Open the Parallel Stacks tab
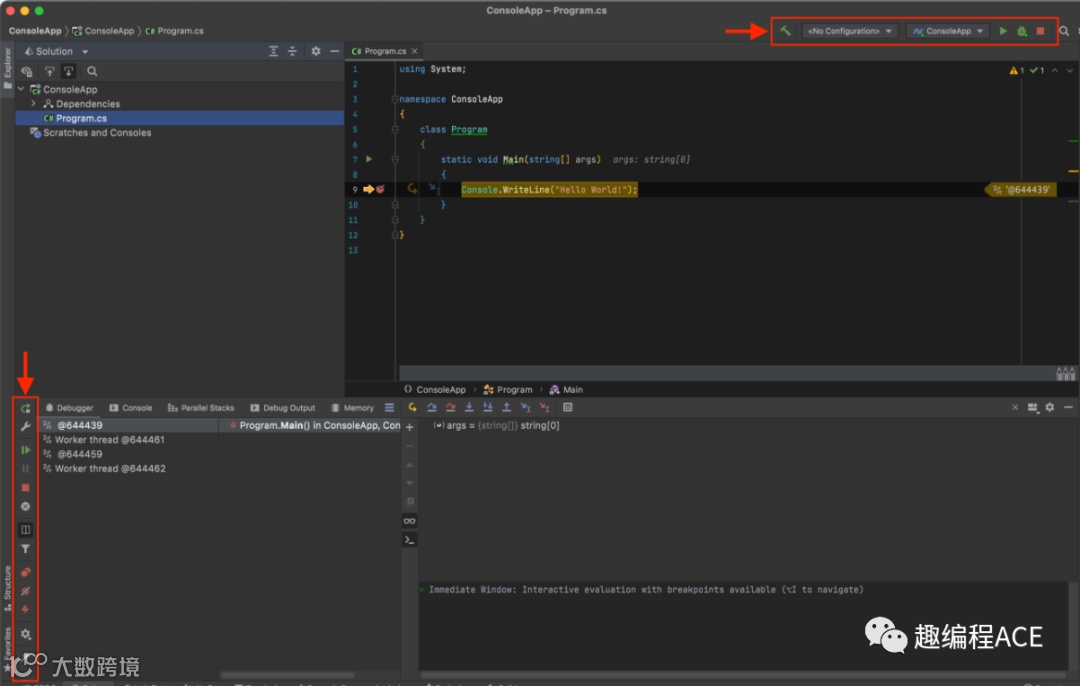This screenshot has height=686, width=1080. 201,408
